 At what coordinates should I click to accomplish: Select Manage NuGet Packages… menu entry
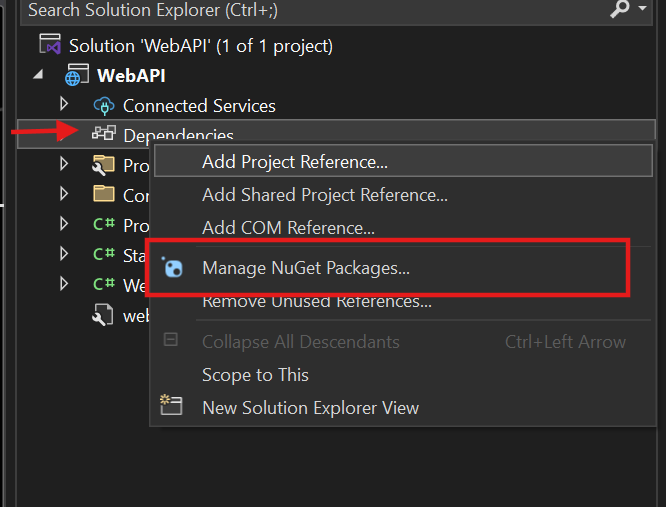(x=306, y=268)
